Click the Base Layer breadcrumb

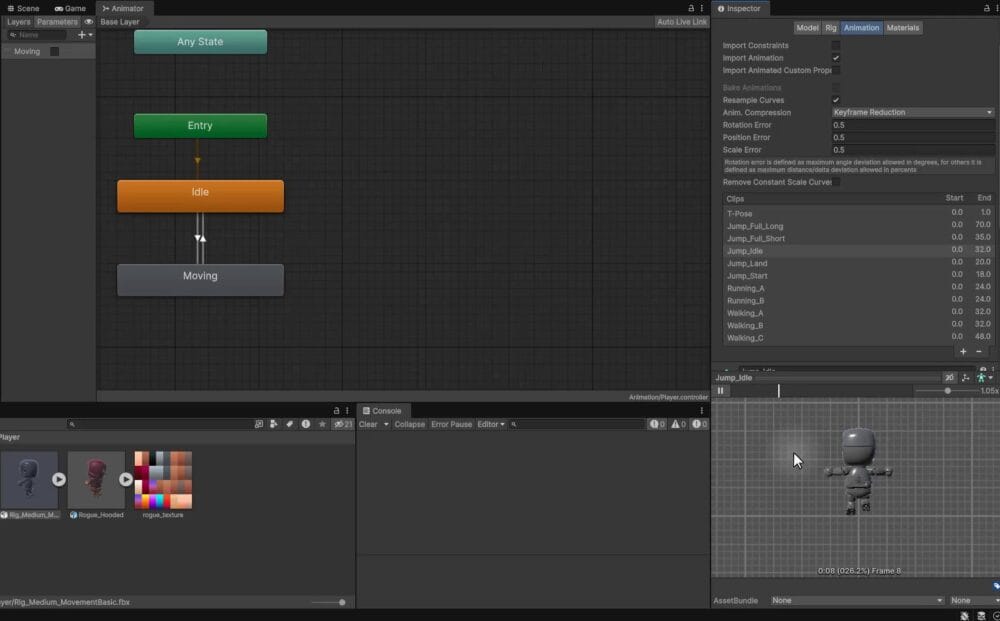120,22
